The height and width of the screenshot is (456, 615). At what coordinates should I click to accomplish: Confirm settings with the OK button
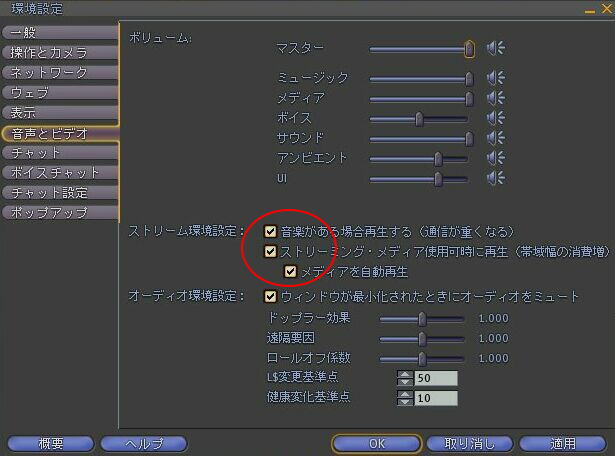coord(377,444)
